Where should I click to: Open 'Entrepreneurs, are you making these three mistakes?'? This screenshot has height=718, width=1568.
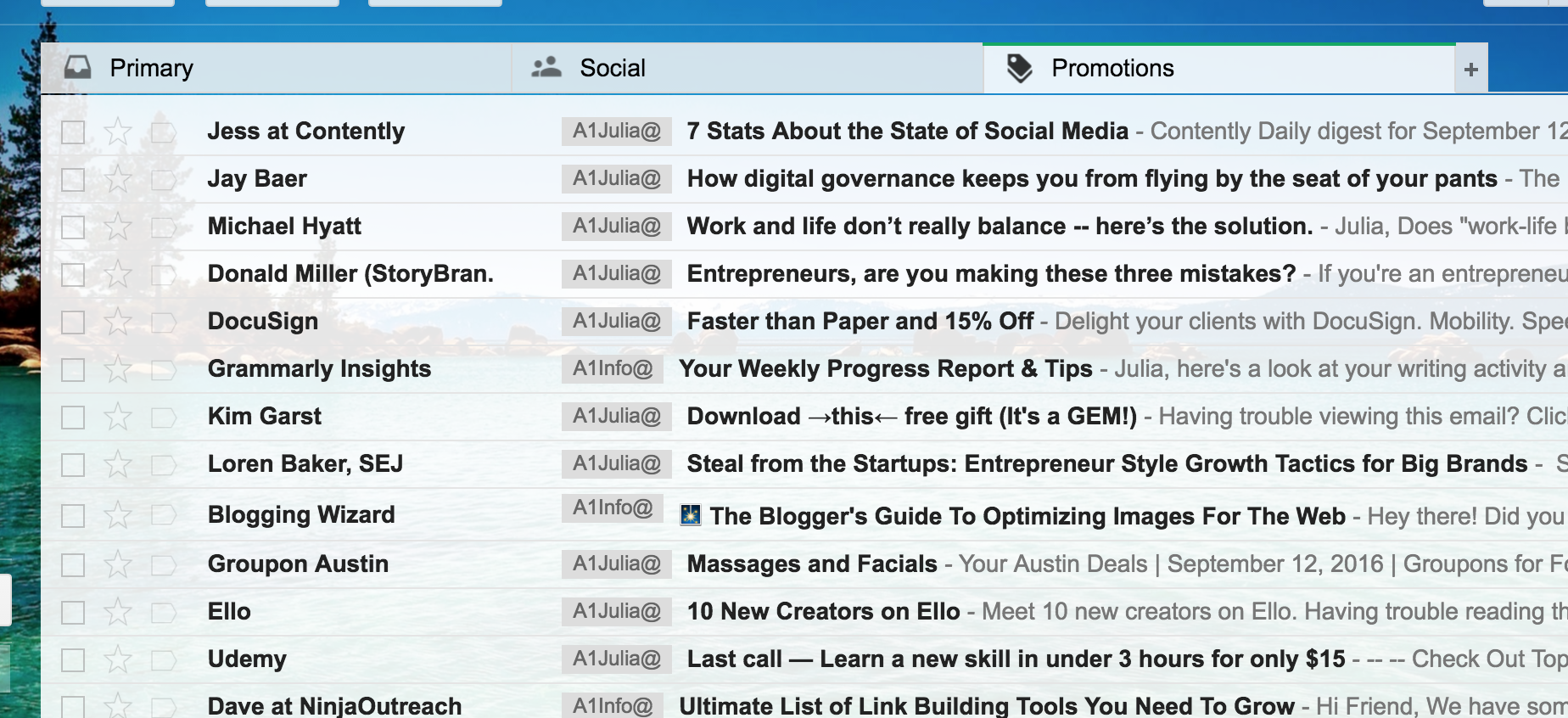pos(991,274)
